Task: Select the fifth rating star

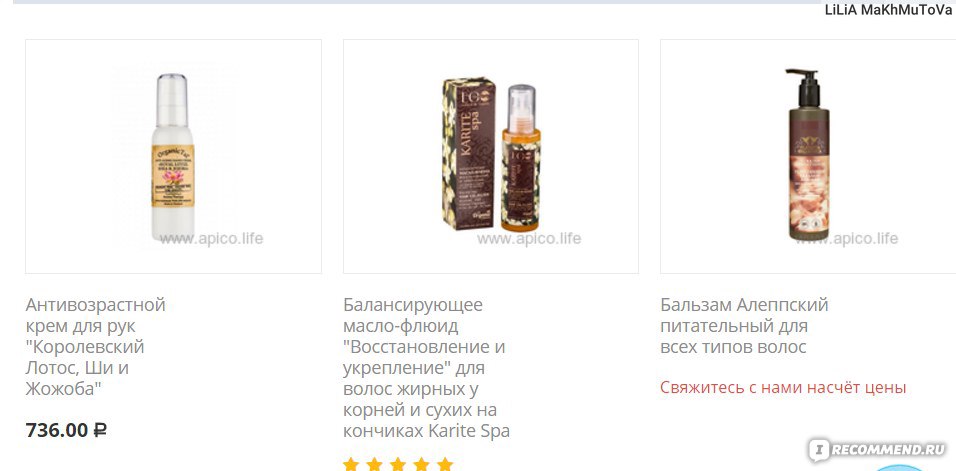Action: click(445, 464)
